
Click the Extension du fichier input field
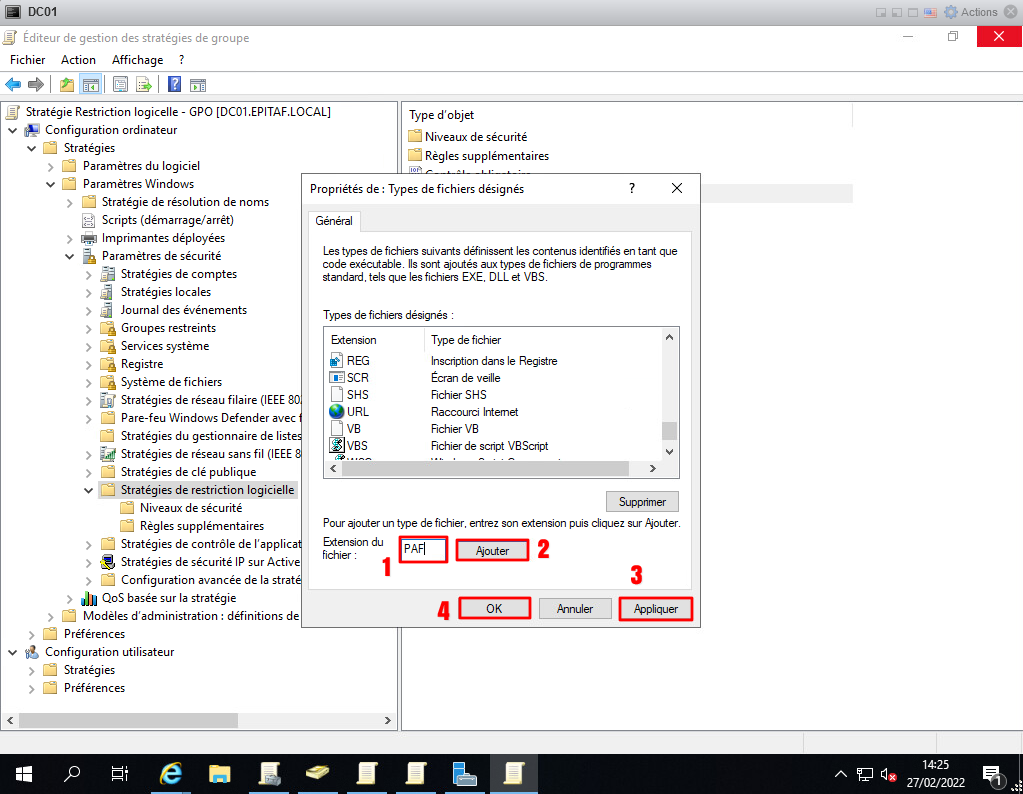(x=422, y=549)
